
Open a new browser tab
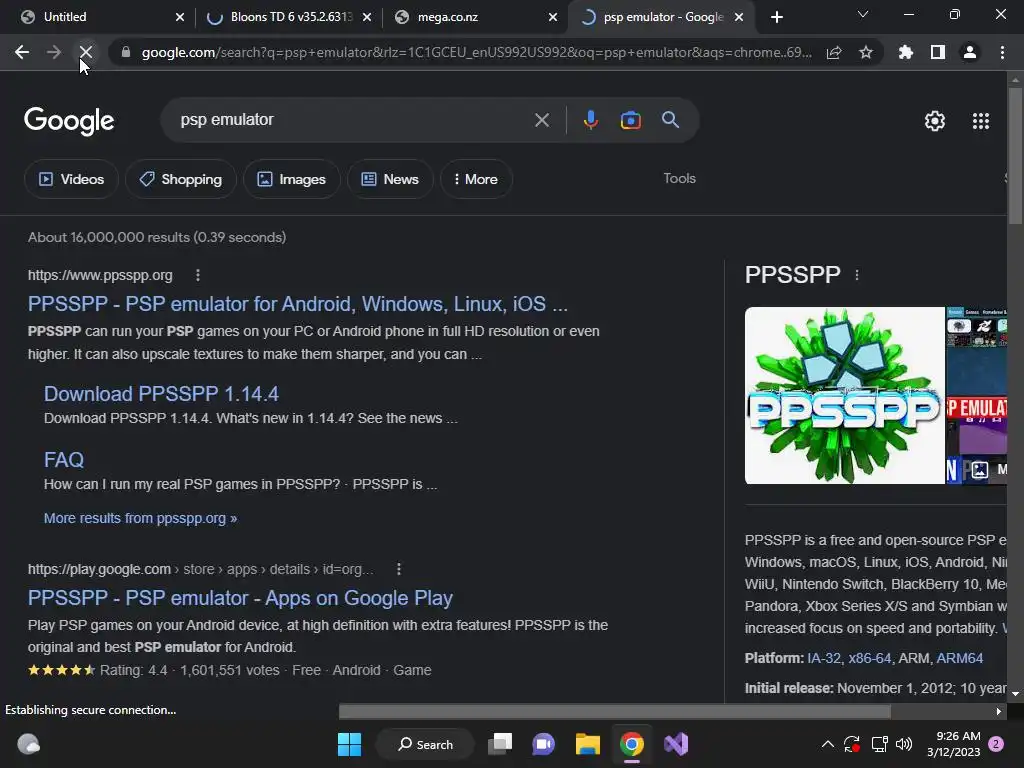[x=776, y=17]
